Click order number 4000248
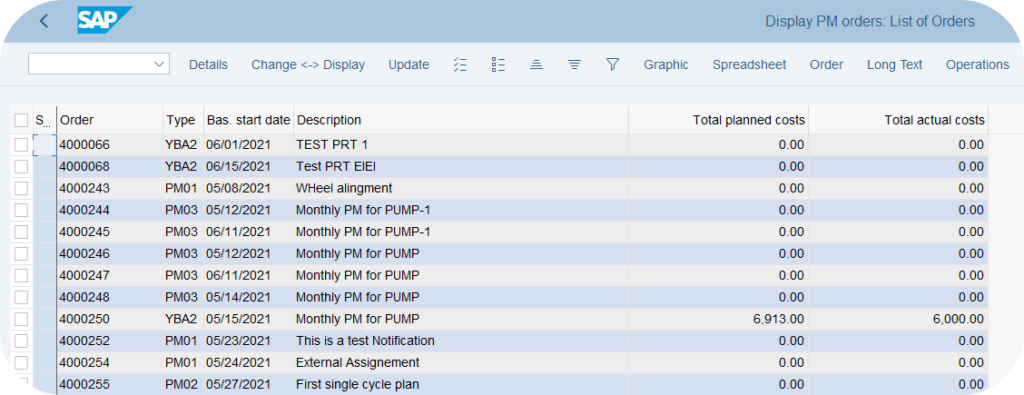1024x395 pixels. 84,297
